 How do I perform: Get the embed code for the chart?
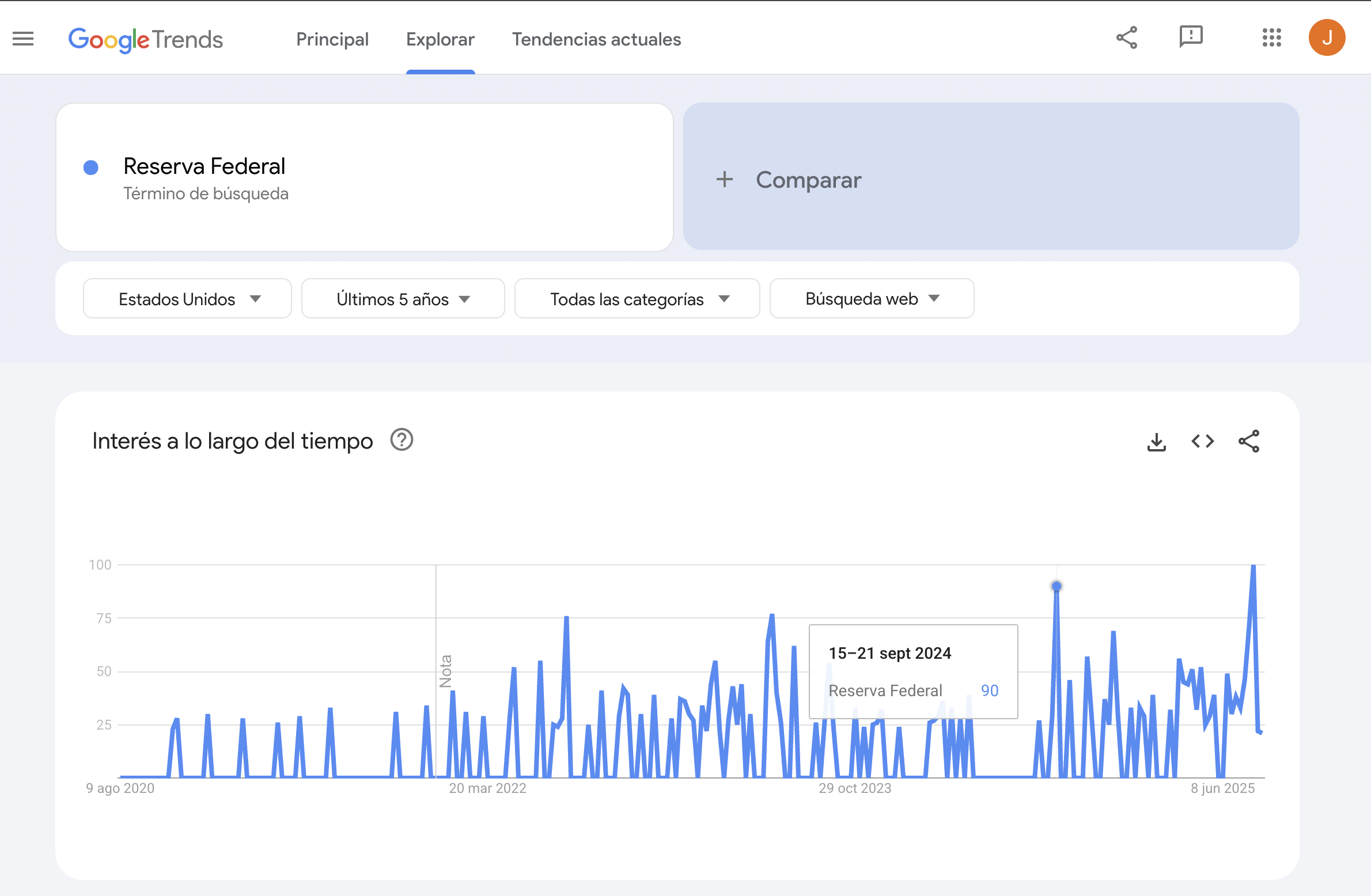point(1203,442)
